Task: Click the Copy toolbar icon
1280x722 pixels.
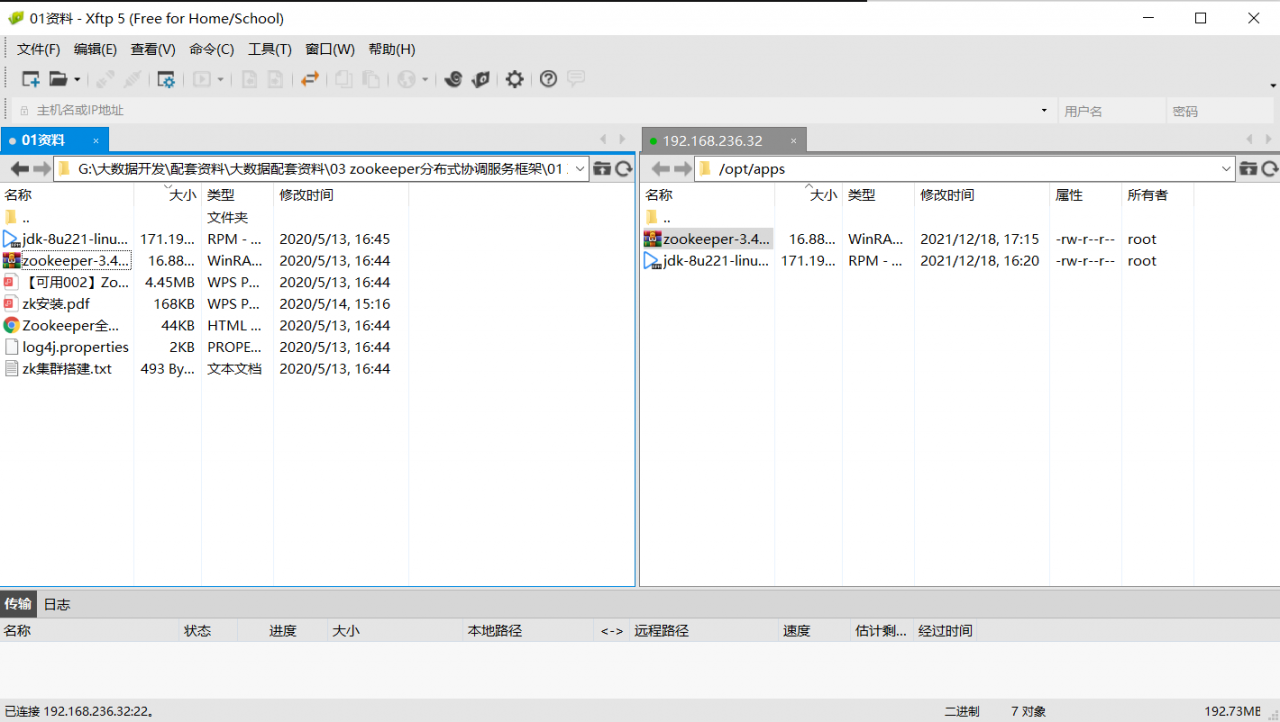Action: coord(343,79)
